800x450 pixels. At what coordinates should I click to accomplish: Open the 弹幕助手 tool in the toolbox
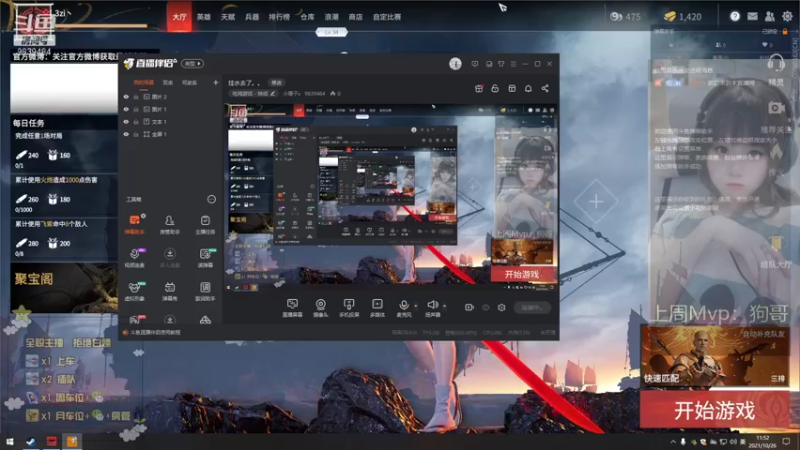click(135, 224)
